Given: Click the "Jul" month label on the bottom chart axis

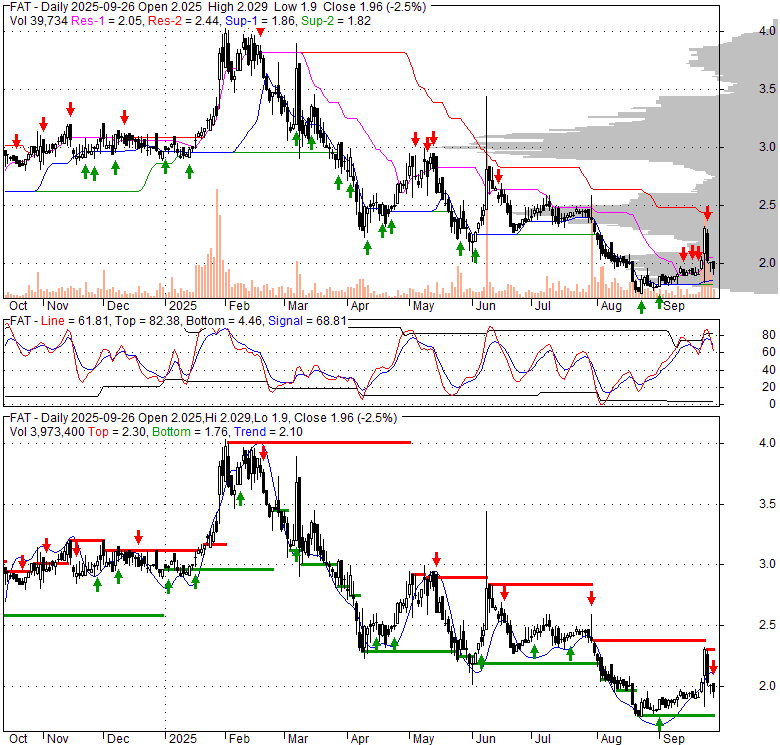Looking at the screenshot, I should point(543,739).
